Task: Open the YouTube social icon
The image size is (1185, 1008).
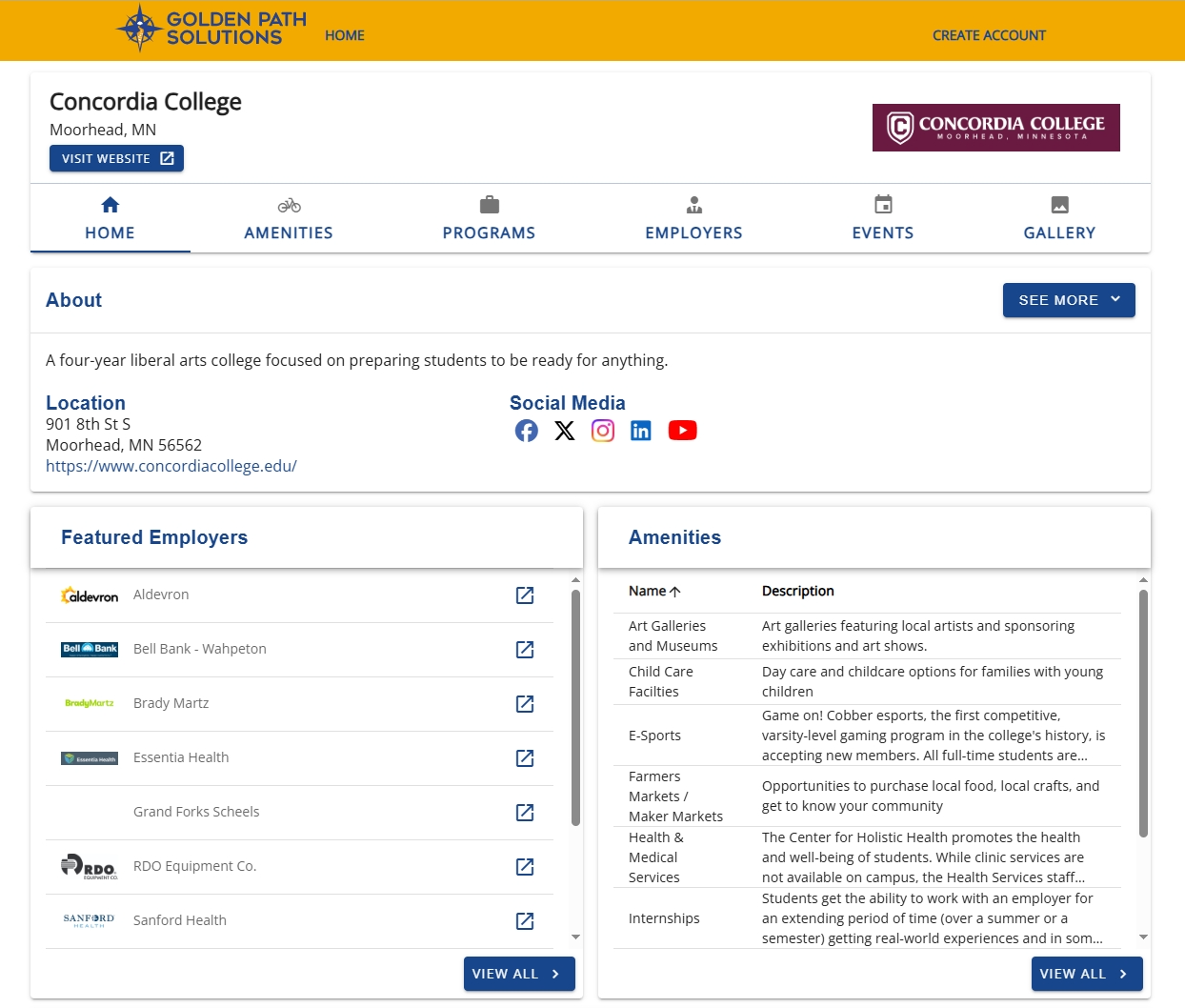Action: pyautogui.click(x=682, y=431)
